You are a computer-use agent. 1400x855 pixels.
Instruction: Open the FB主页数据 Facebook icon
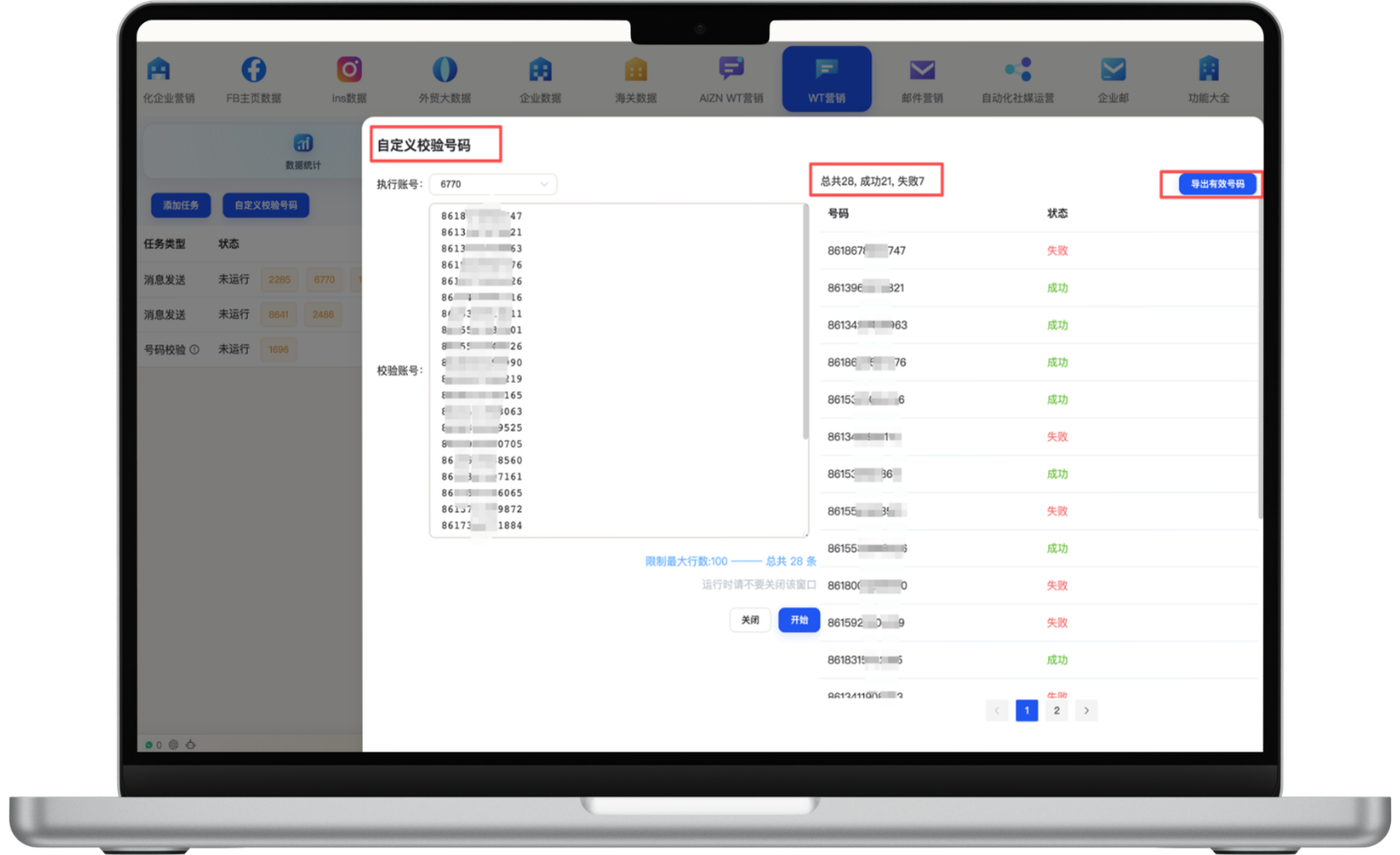(253, 69)
